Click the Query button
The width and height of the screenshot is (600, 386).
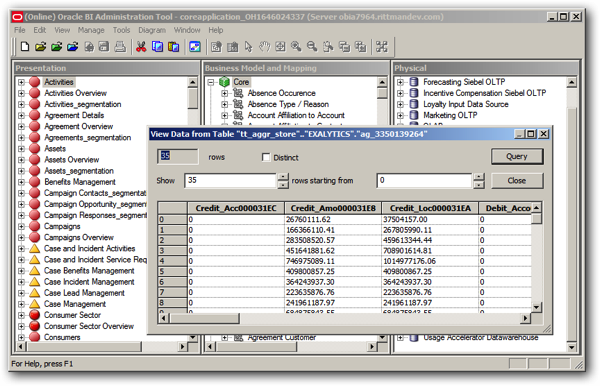pyautogui.click(x=517, y=156)
